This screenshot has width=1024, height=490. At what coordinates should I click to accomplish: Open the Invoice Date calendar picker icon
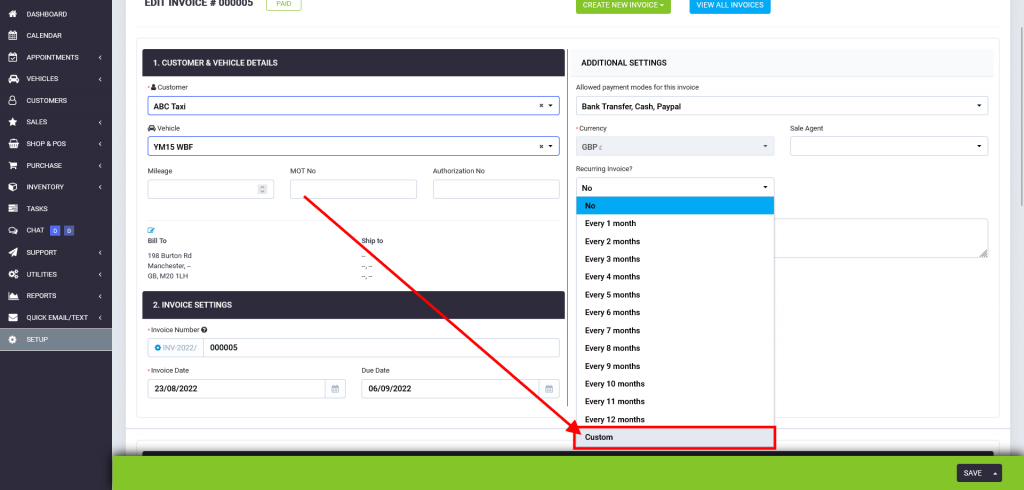335,389
